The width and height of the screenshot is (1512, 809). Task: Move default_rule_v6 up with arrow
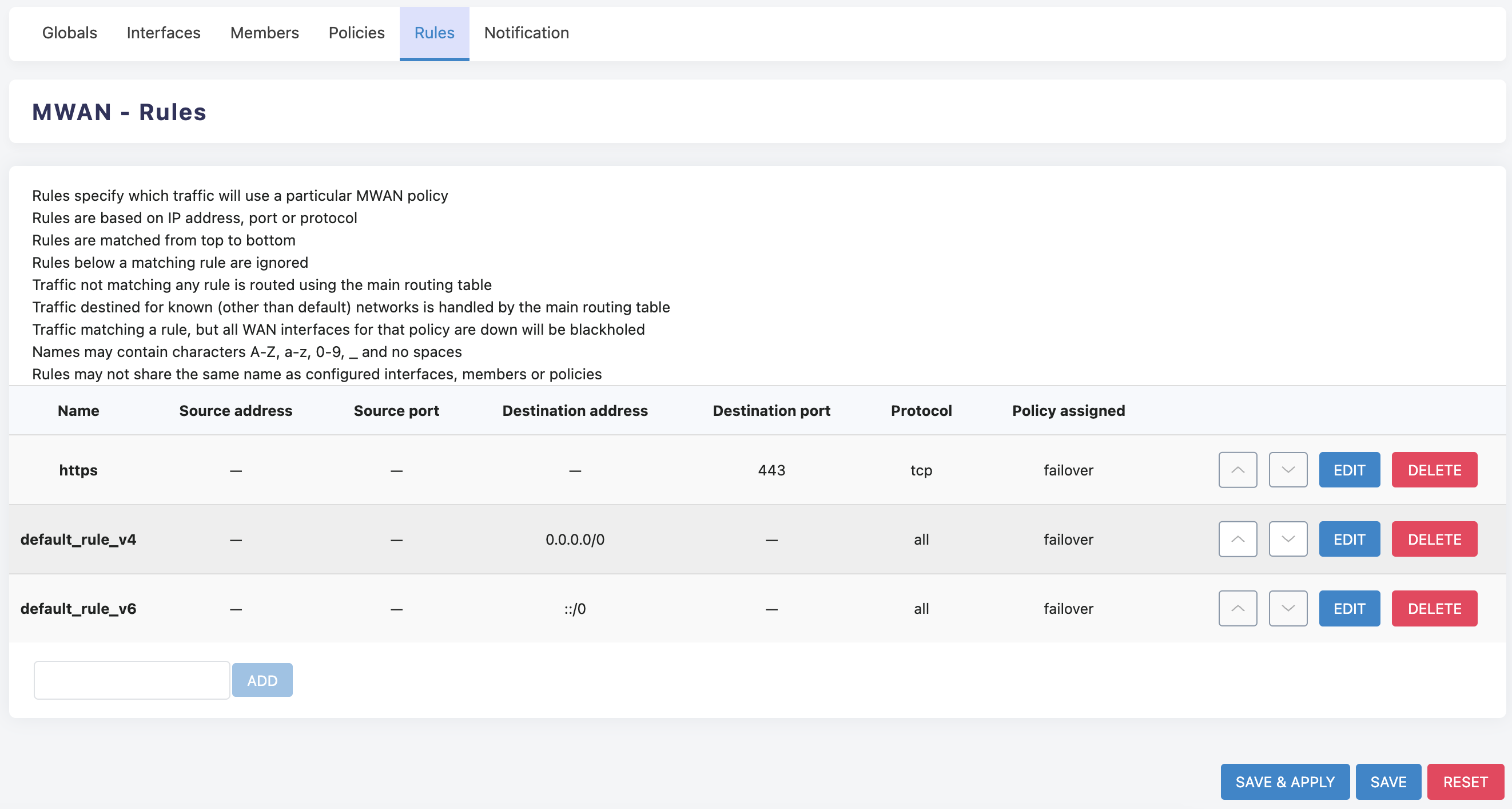[x=1238, y=608]
